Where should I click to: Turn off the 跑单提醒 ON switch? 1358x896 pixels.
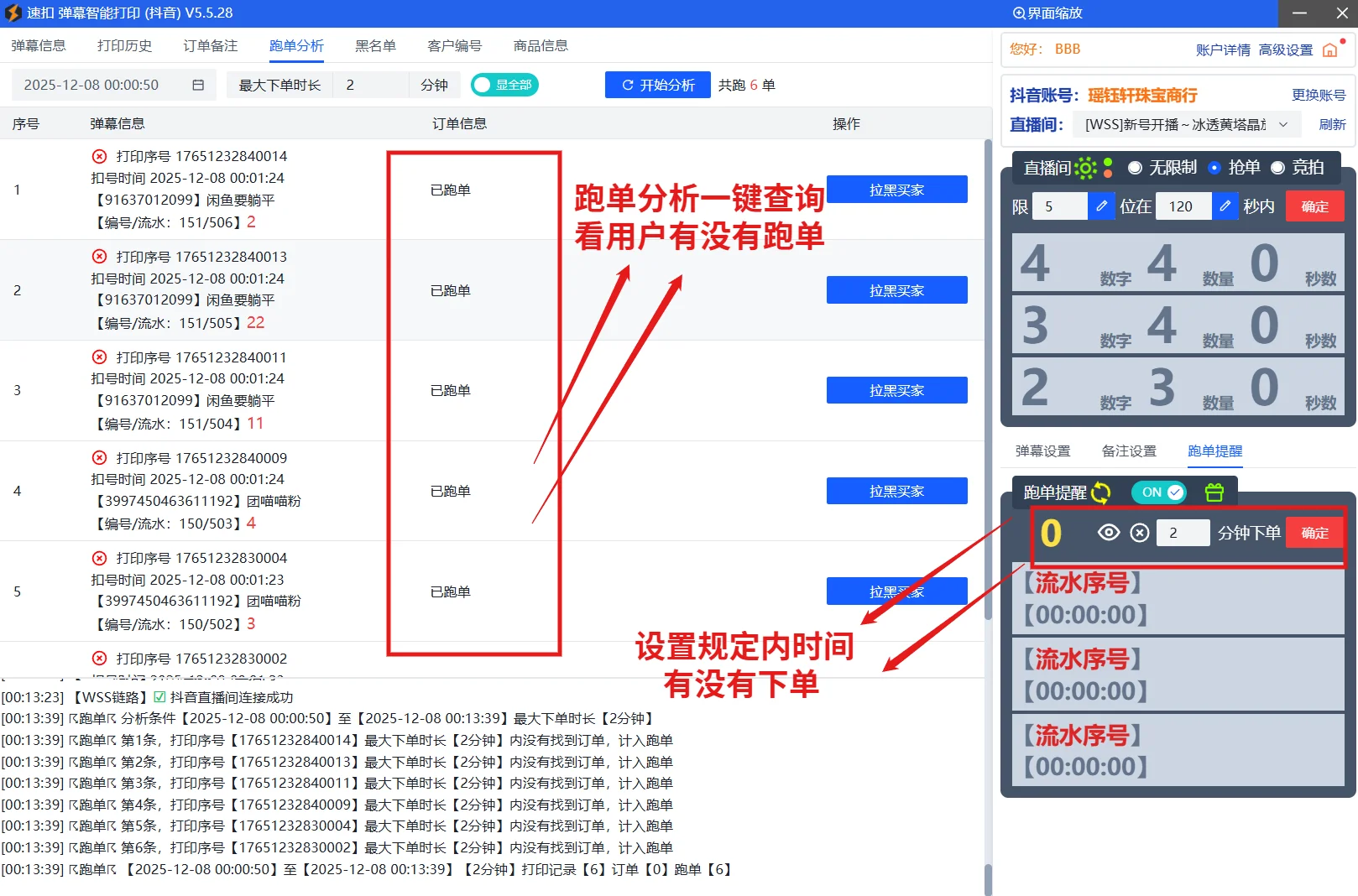click(1159, 492)
